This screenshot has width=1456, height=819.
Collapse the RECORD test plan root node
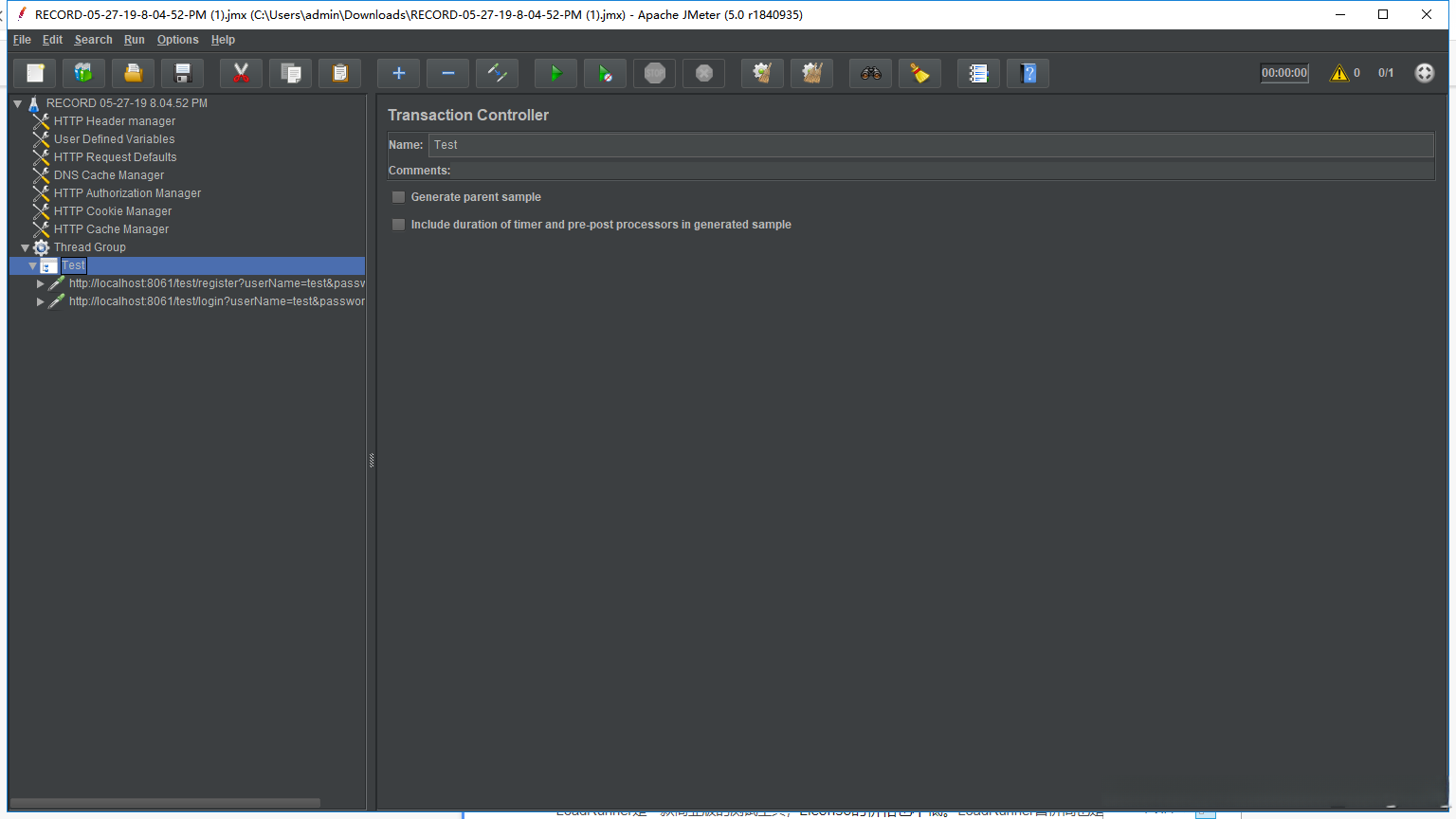18,103
